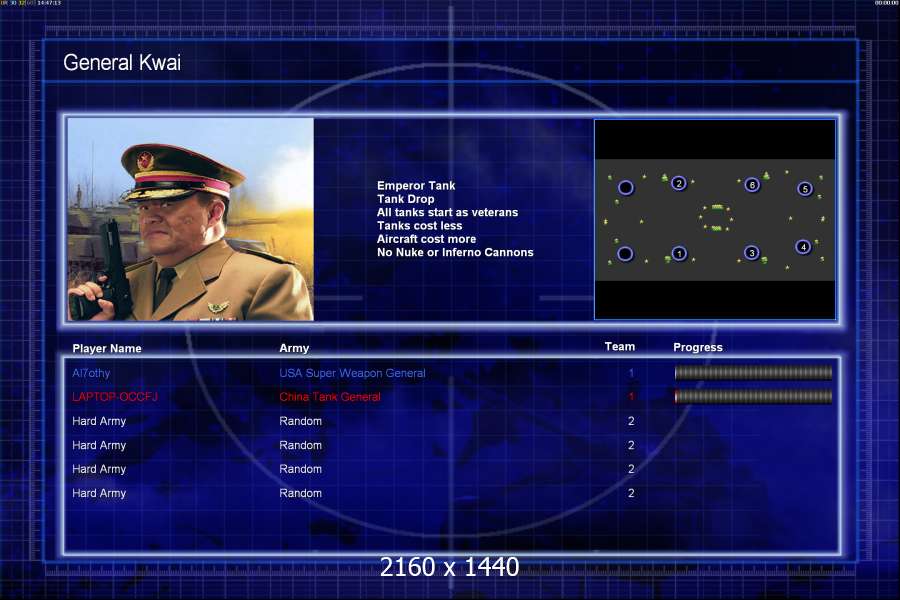The width and height of the screenshot is (900, 600).
Task: Click the General Kwai title text
Action: click(122, 63)
